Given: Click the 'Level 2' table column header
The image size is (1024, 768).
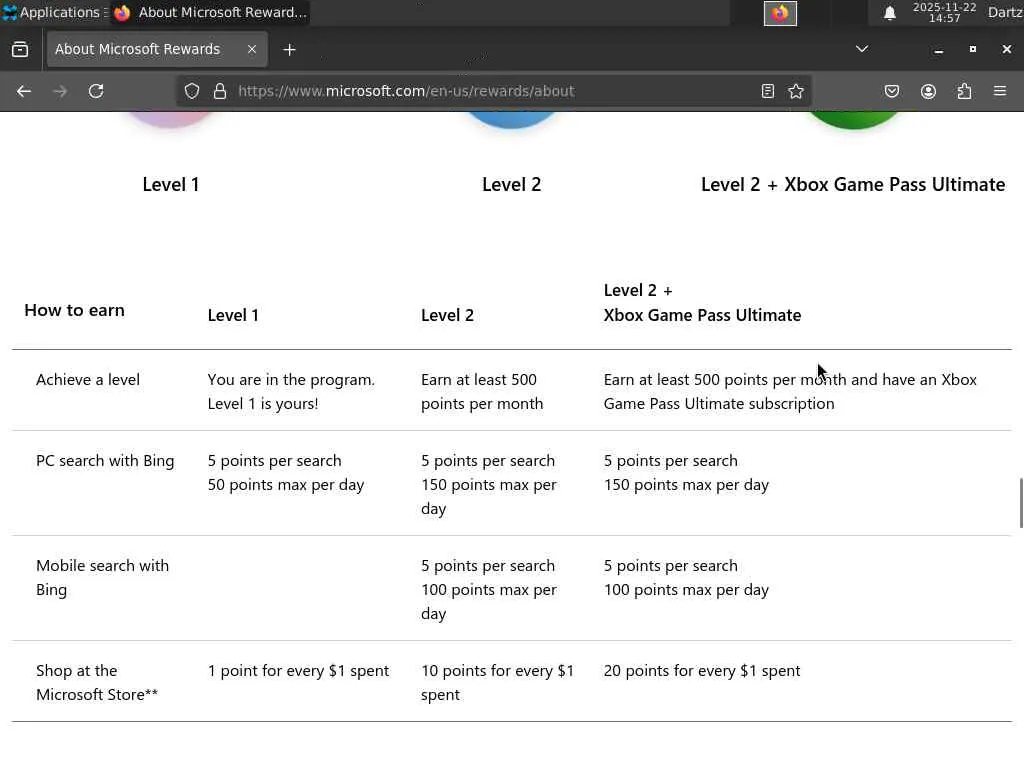Looking at the screenshot, I should (x=447, y=315).
